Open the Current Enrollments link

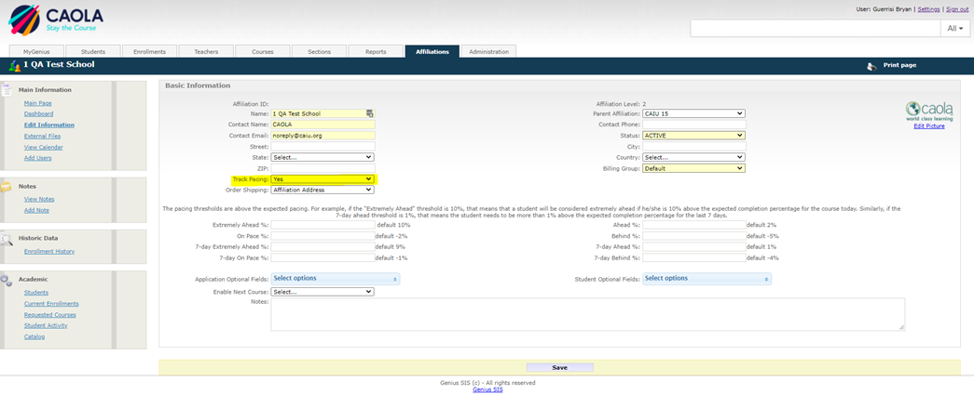point(52,304)
